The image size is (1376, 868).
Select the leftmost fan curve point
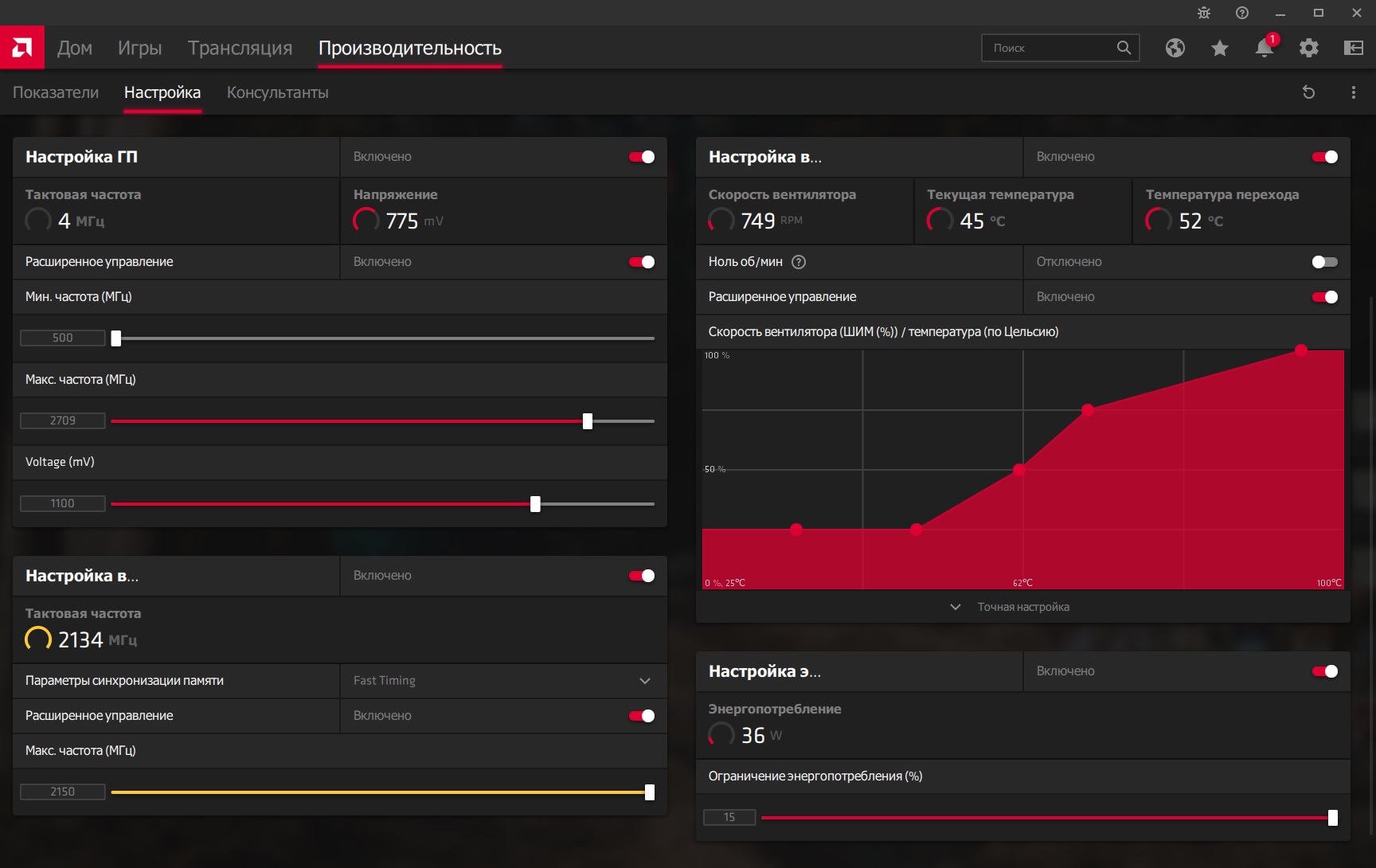pos(796,530)
